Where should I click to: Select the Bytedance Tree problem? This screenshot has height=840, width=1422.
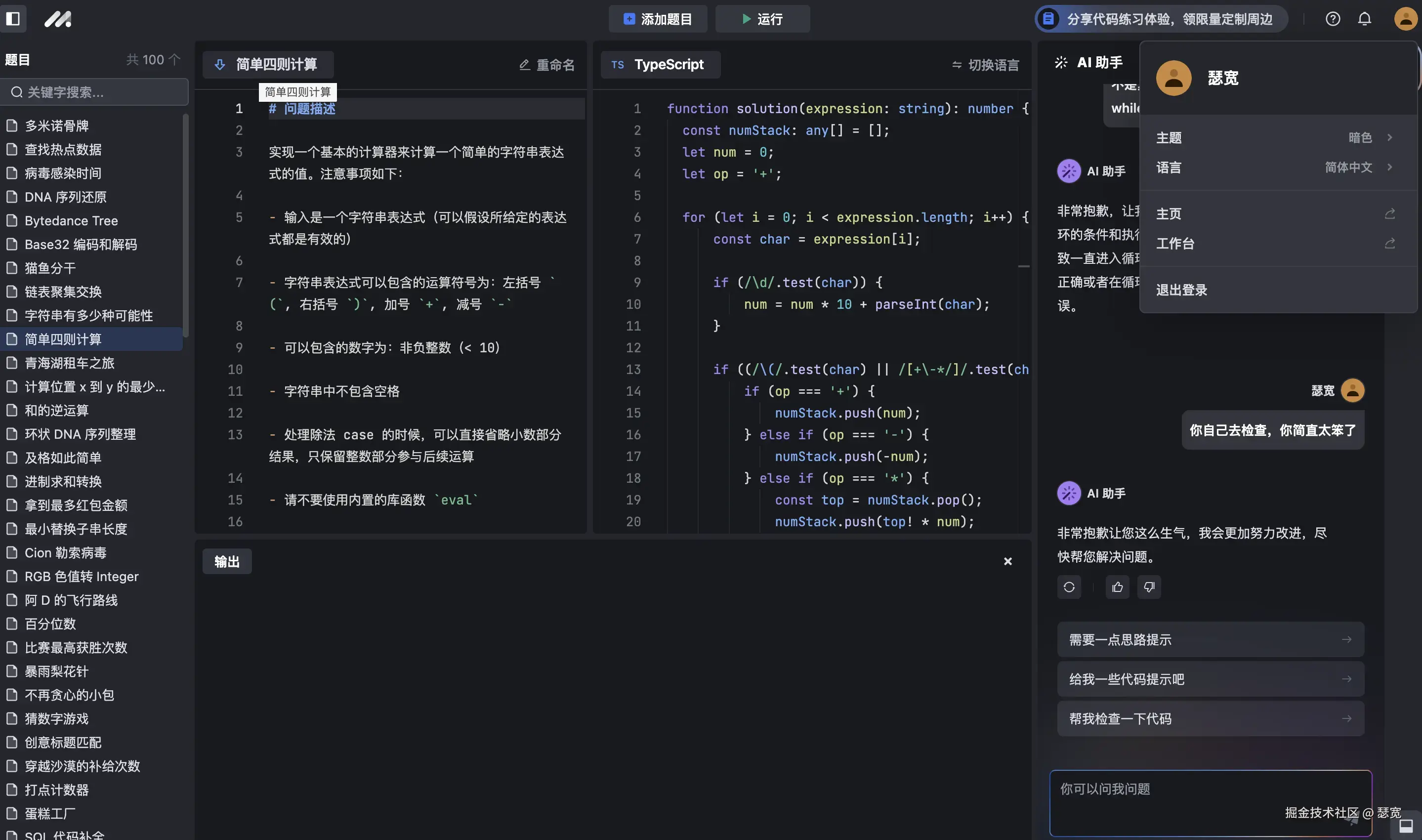click(x=71, y=220)
